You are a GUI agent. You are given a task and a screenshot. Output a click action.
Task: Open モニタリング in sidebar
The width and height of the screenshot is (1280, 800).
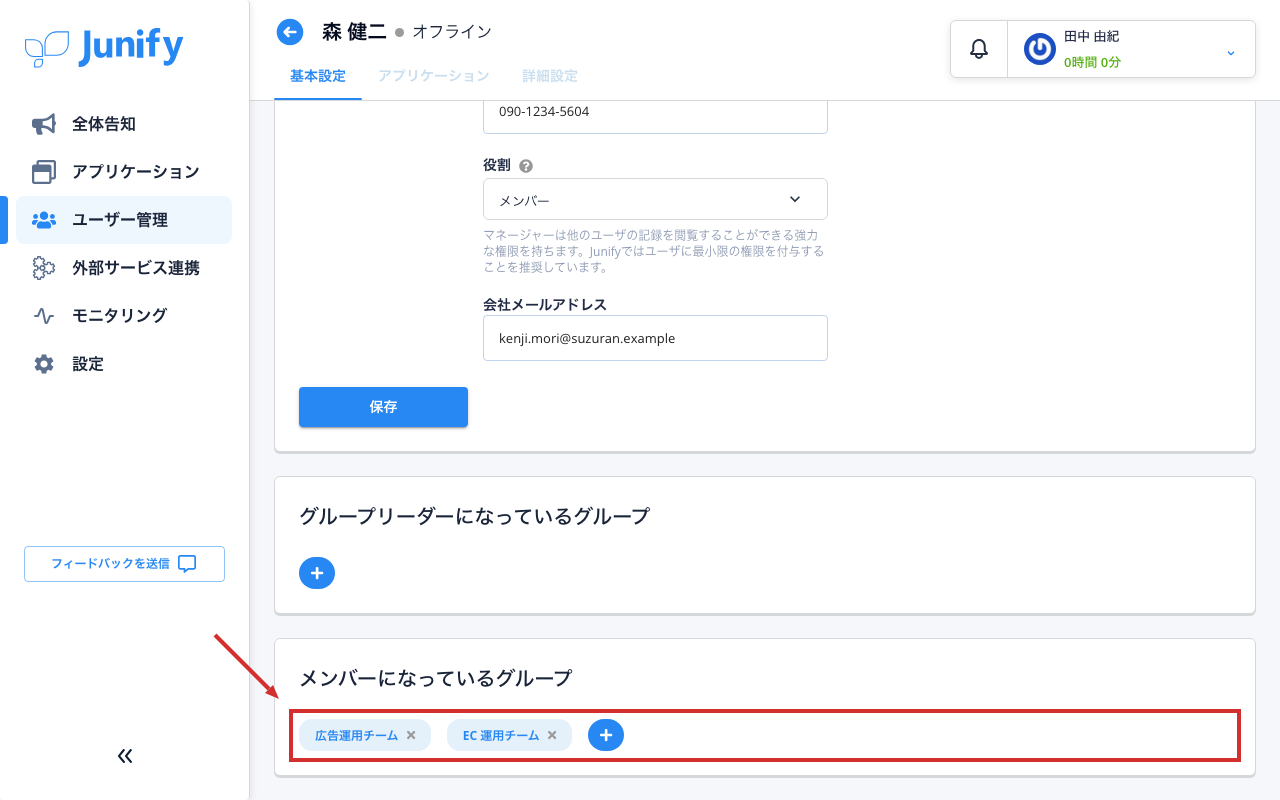124,315
